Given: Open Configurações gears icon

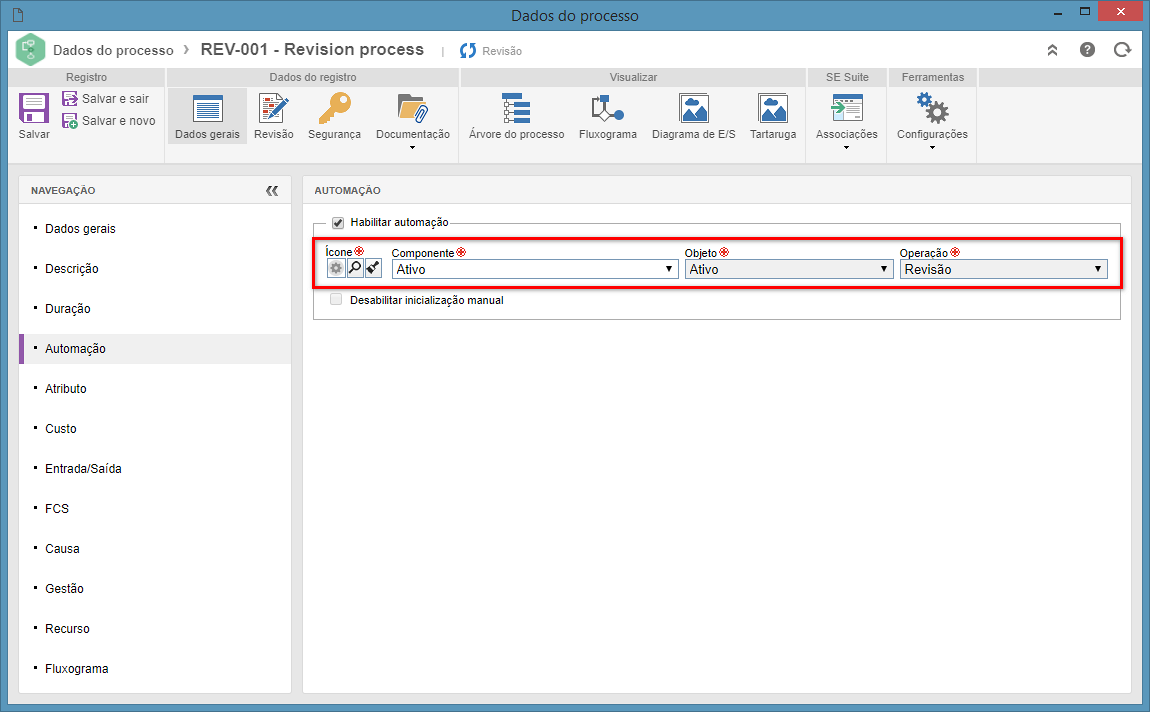Looking at the screenshot, I should click(932, 108).
